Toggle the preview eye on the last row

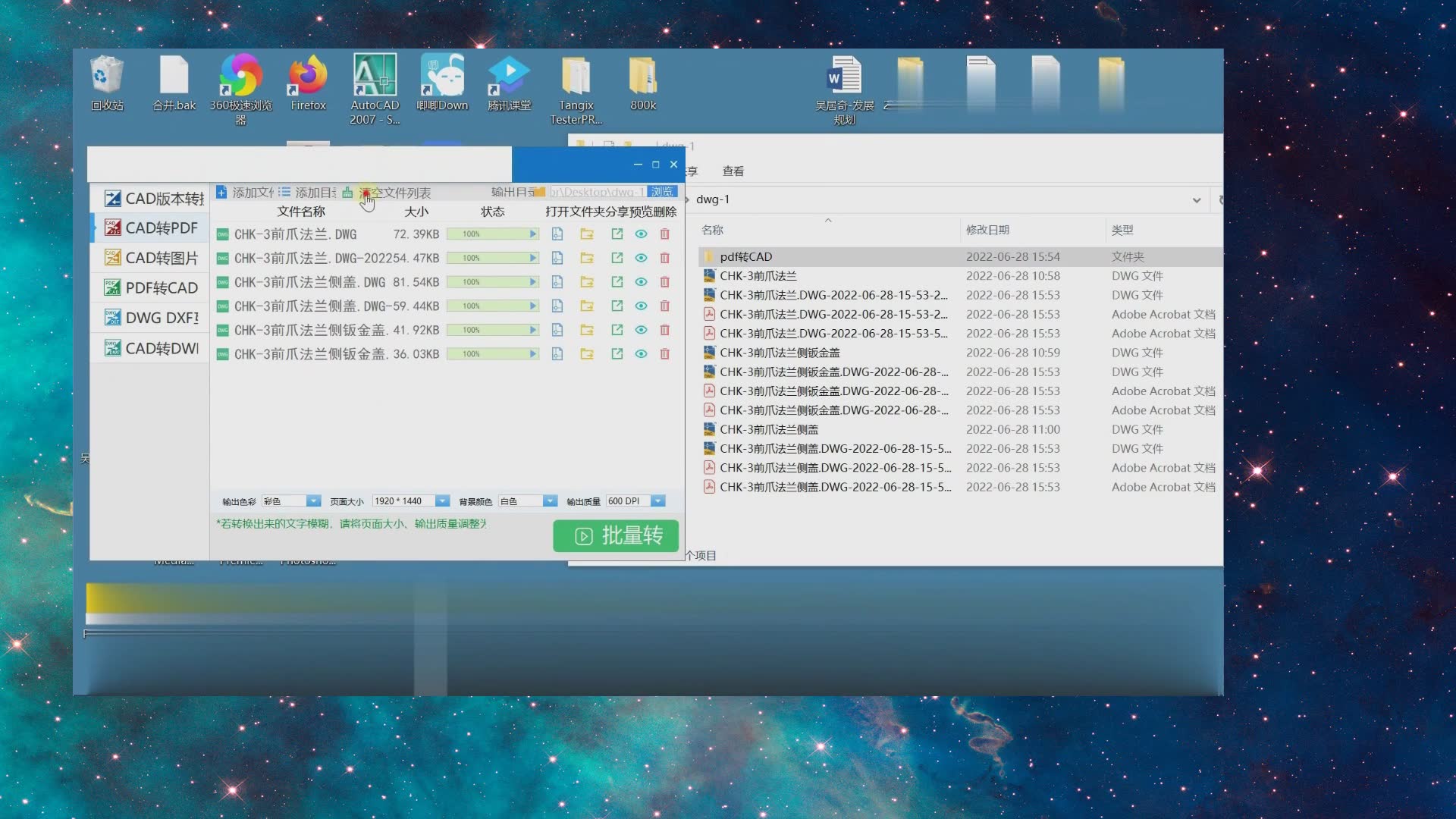click(x=641, y=354)
